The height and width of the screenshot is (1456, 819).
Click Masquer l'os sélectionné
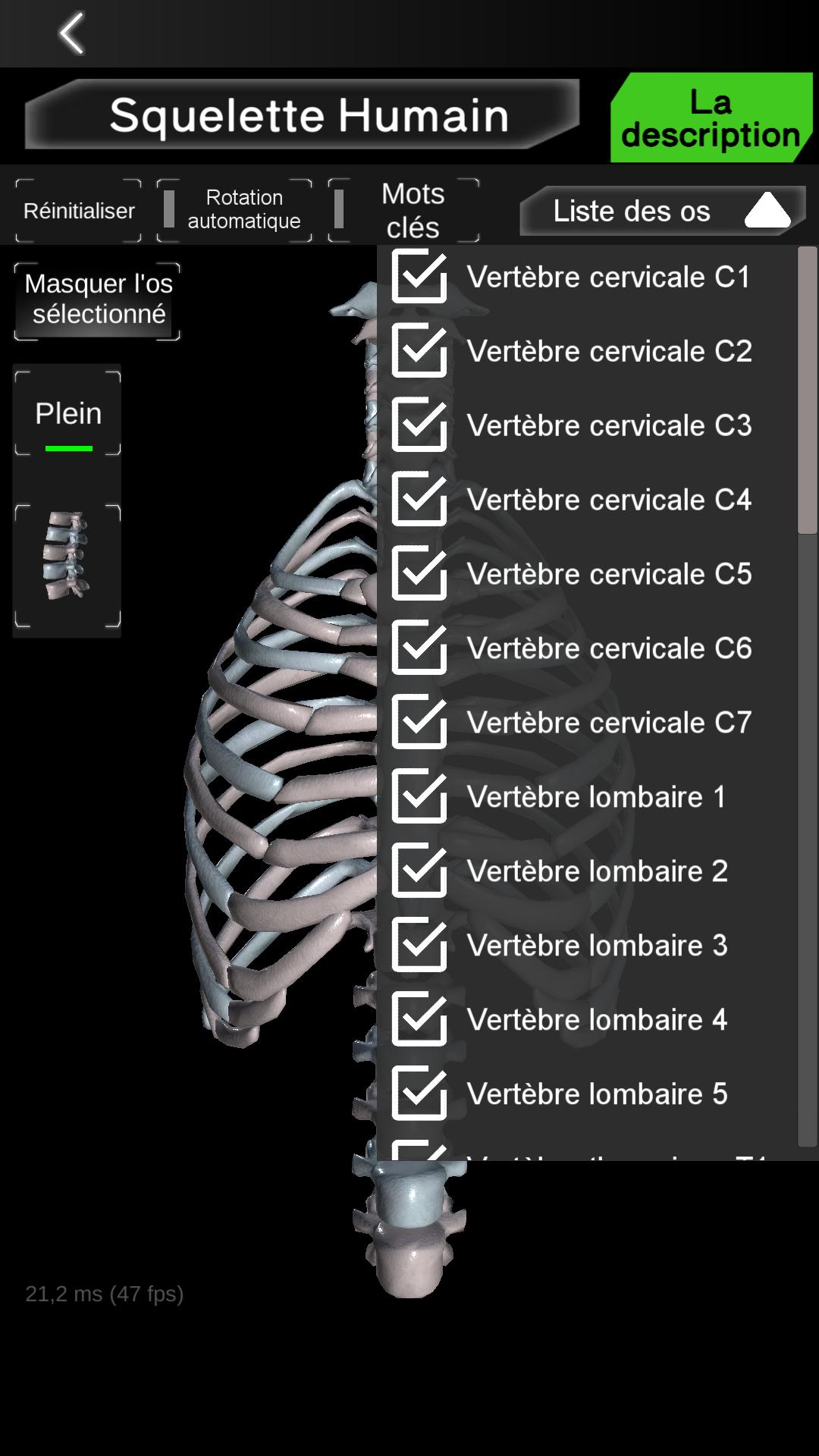pyautogui.click(x=98, y=300)
